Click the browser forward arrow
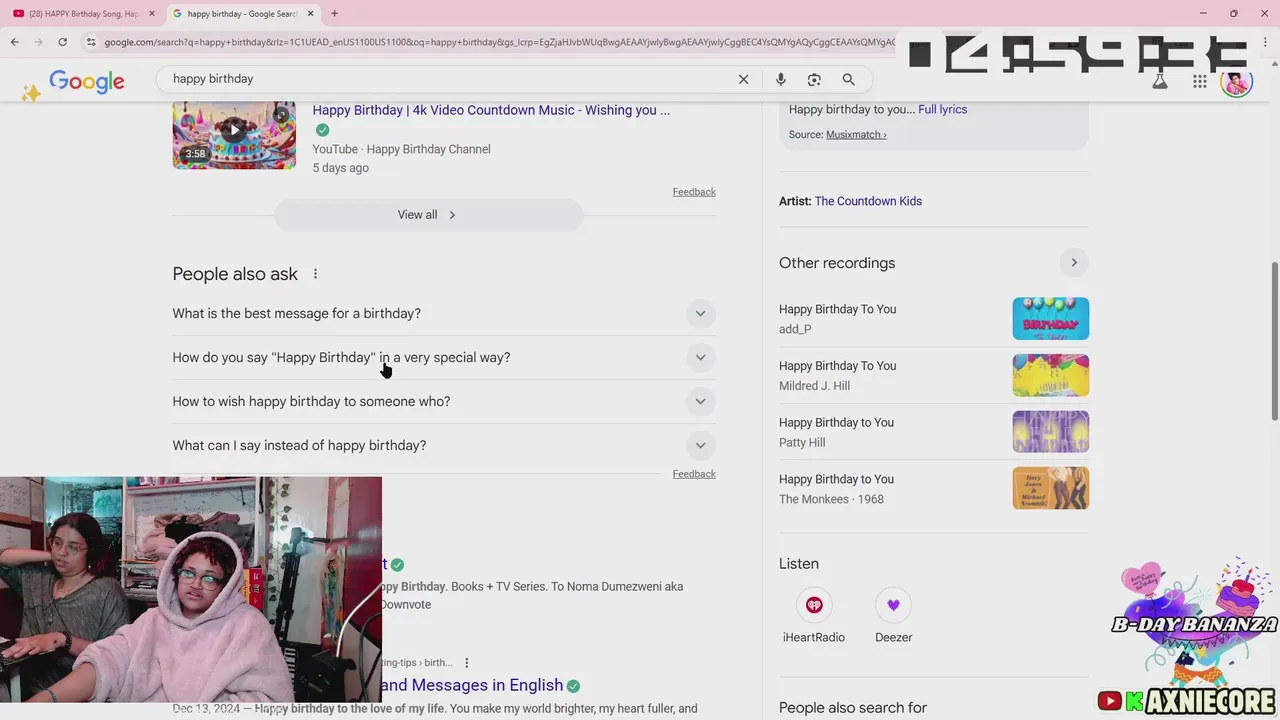The height and width of the screenshot is (720, 1280). pos(38,42)
